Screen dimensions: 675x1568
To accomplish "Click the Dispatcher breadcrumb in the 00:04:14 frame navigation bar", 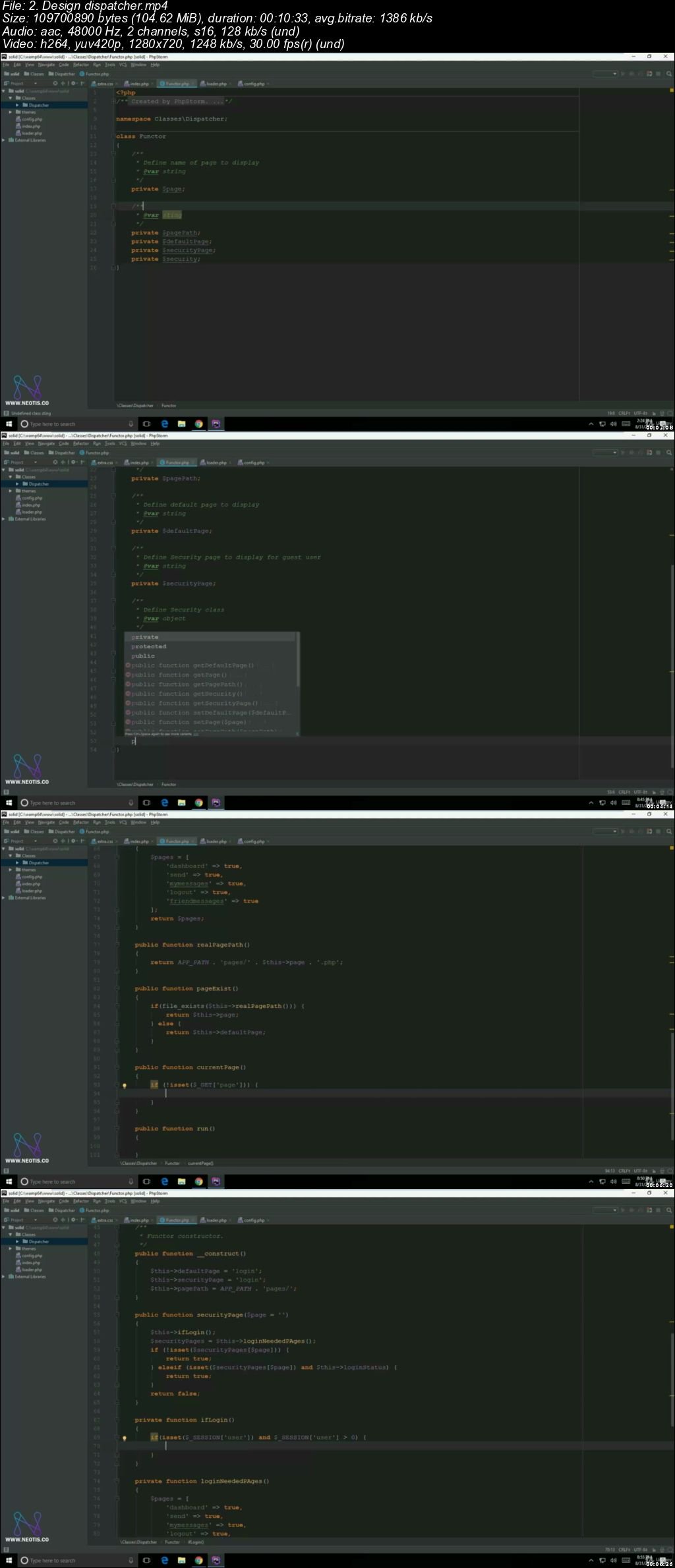I will 62,453.
